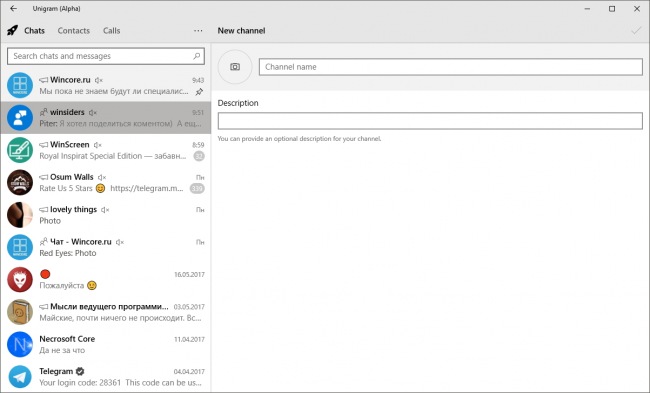Open the Osum Walls channel
650x393 pixels.
[106, 182]
